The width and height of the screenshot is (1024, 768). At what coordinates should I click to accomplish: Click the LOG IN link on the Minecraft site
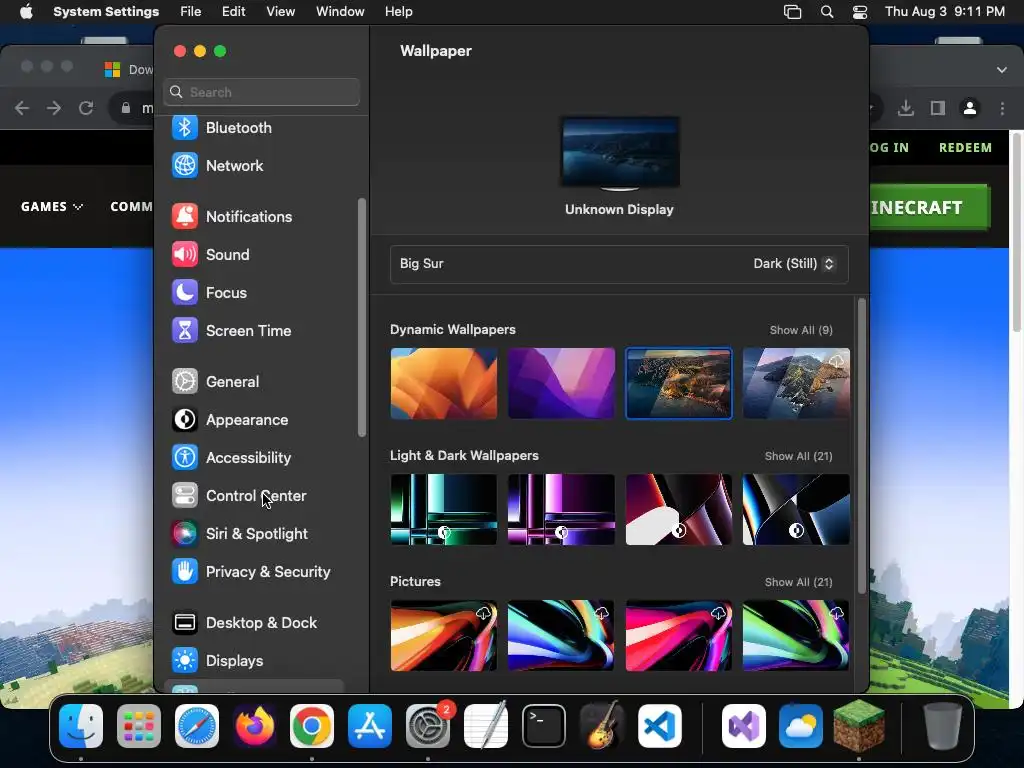889,148
